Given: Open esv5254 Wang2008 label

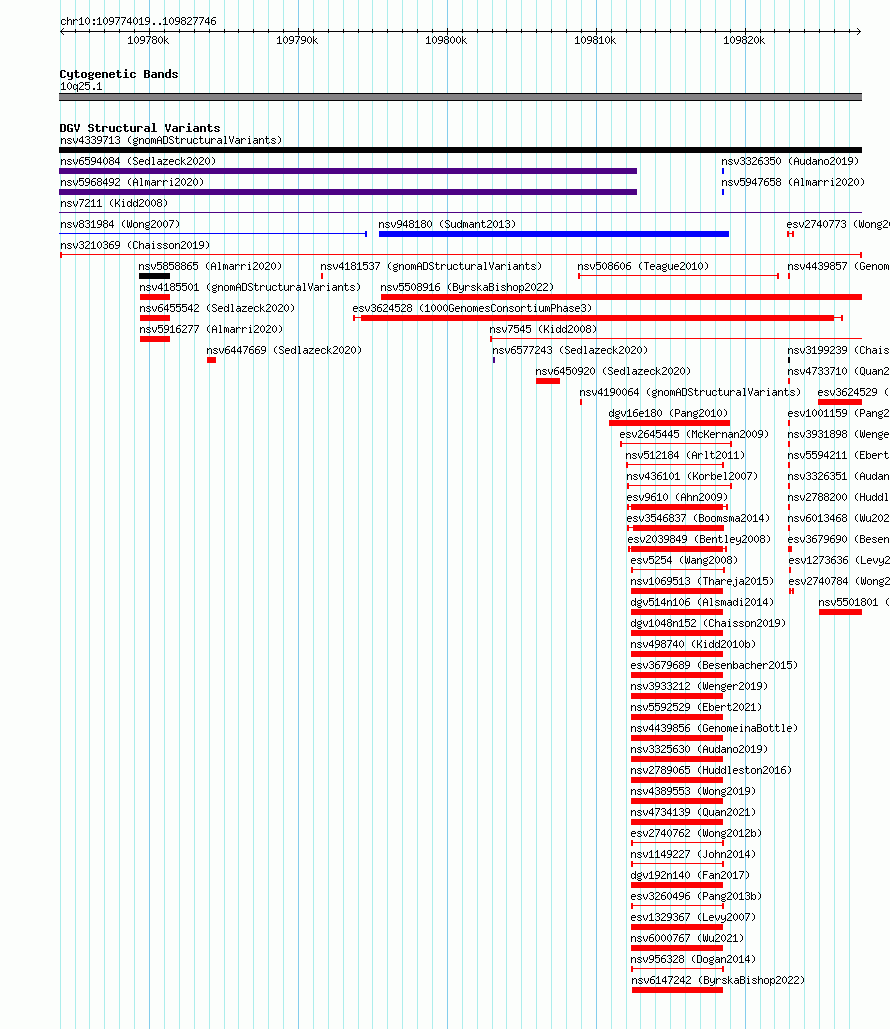Looking at the screenshot, I should (x=684, y=560).
